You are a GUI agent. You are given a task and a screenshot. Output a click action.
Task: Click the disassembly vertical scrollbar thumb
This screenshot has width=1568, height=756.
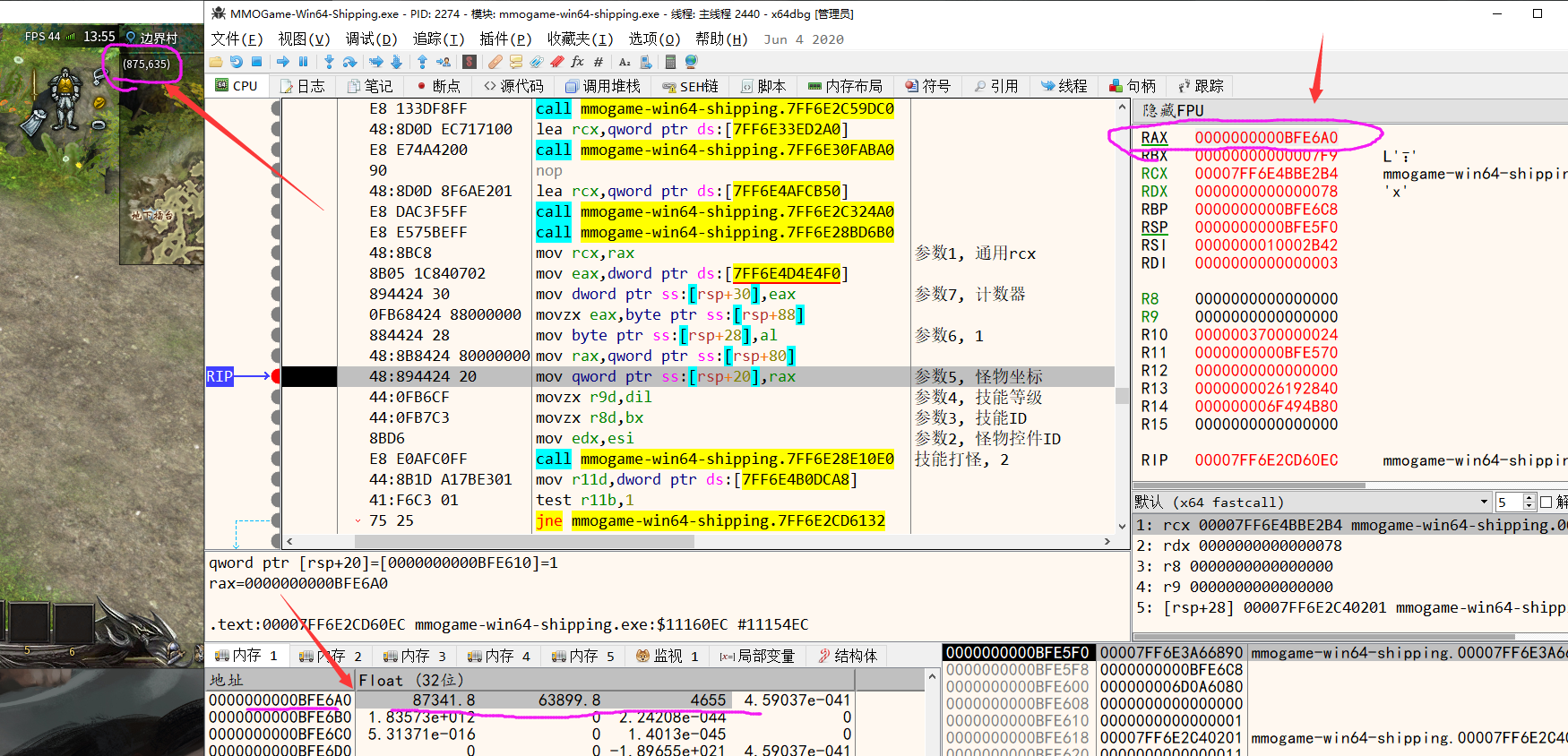coord(1122,396)
